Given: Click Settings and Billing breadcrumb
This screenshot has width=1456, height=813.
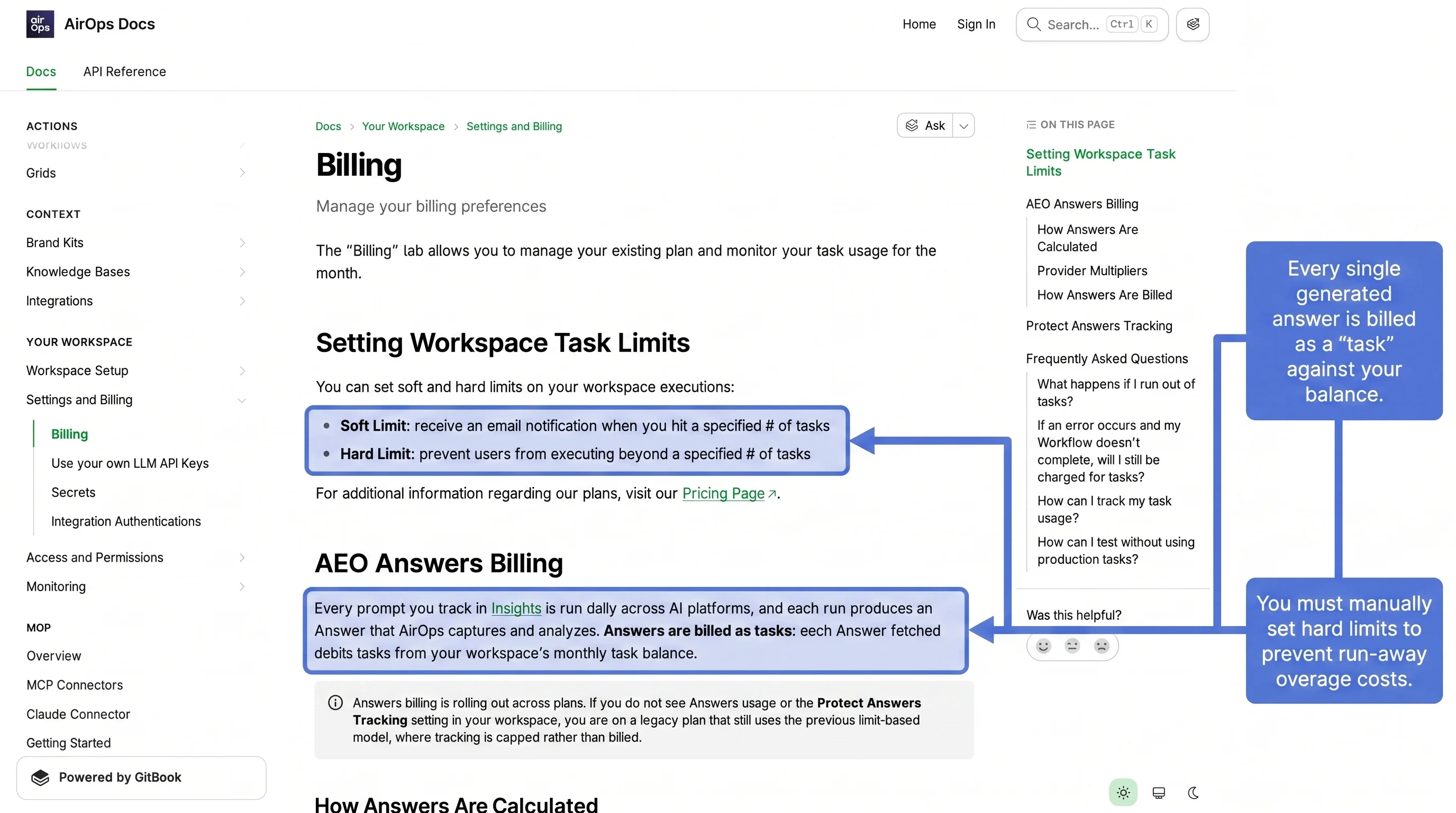Looking at the screenshot, I should (x=514, y=126).
